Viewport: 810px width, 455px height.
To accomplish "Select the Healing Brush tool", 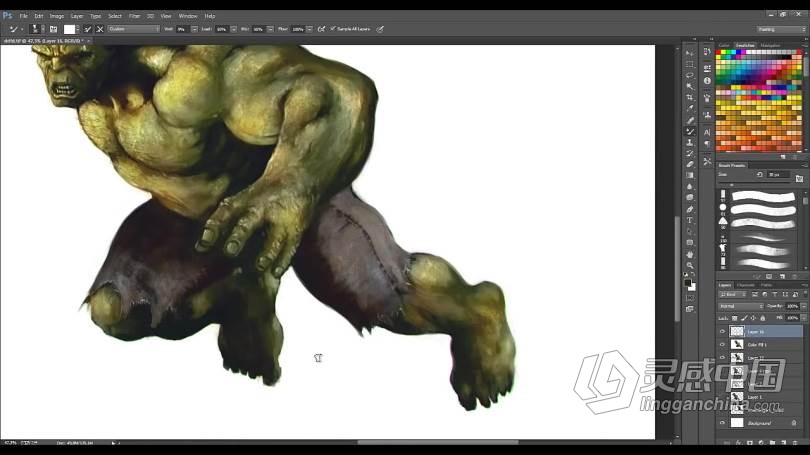I will pos(690,120).
